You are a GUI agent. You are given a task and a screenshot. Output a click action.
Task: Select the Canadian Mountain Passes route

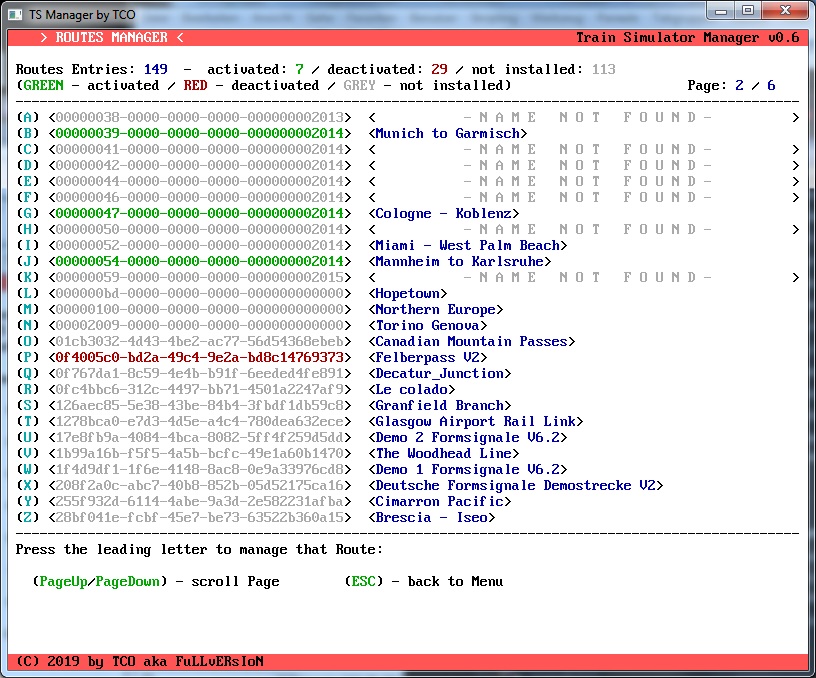pos(471,341)
